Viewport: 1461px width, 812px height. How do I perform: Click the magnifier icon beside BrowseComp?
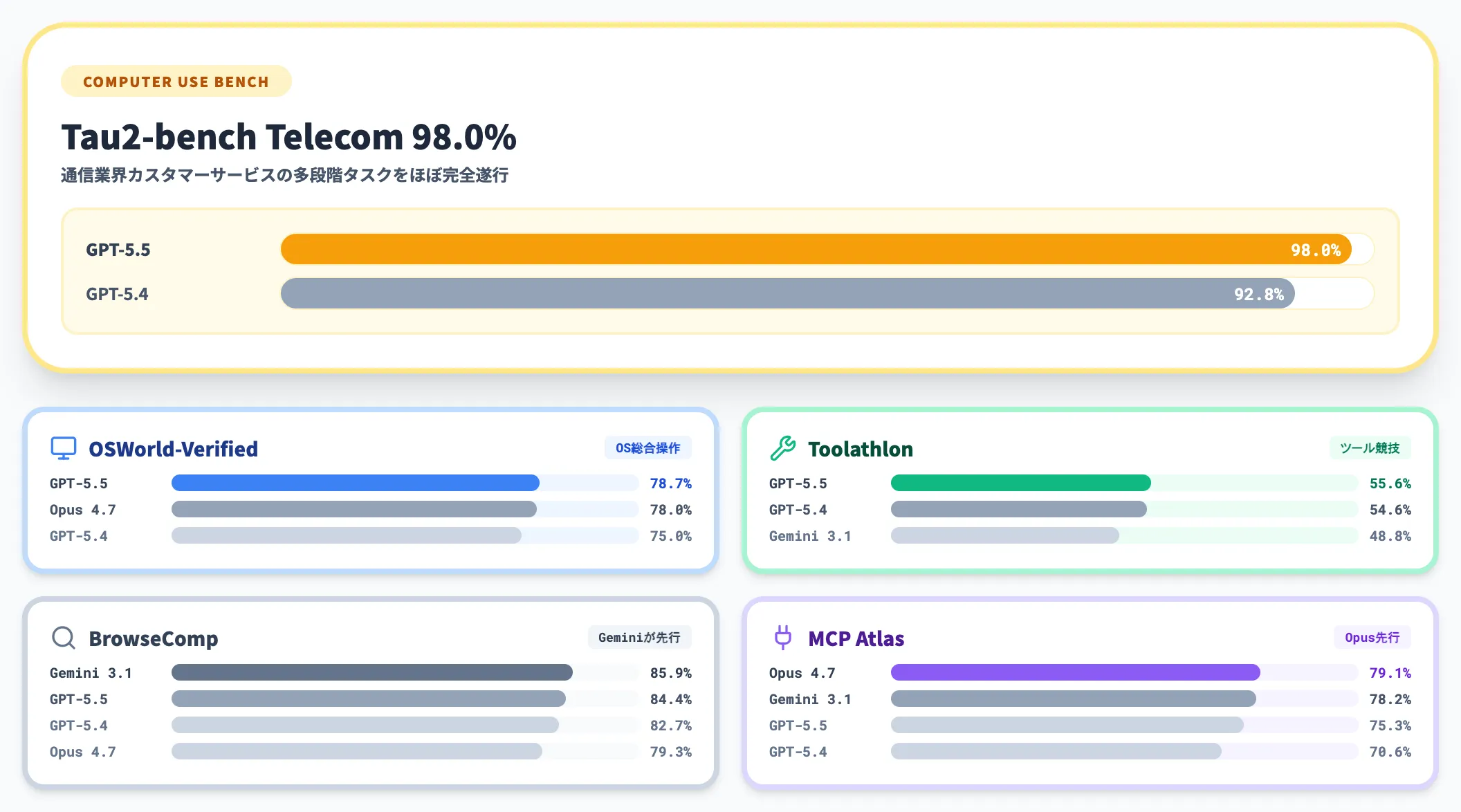[x=64, y=638]
